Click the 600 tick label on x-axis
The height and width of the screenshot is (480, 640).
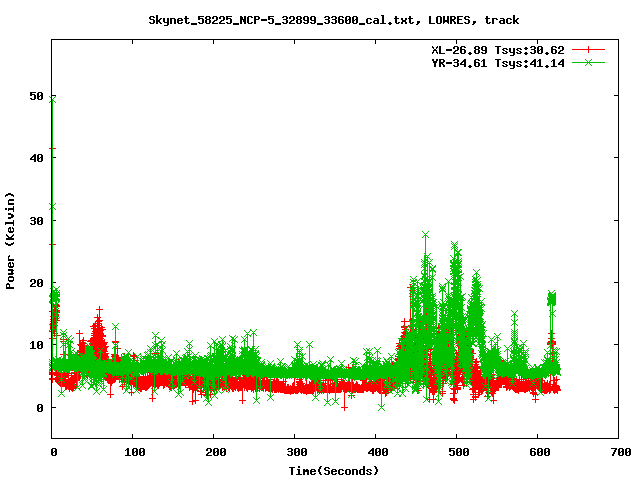[x=540, y=452]
